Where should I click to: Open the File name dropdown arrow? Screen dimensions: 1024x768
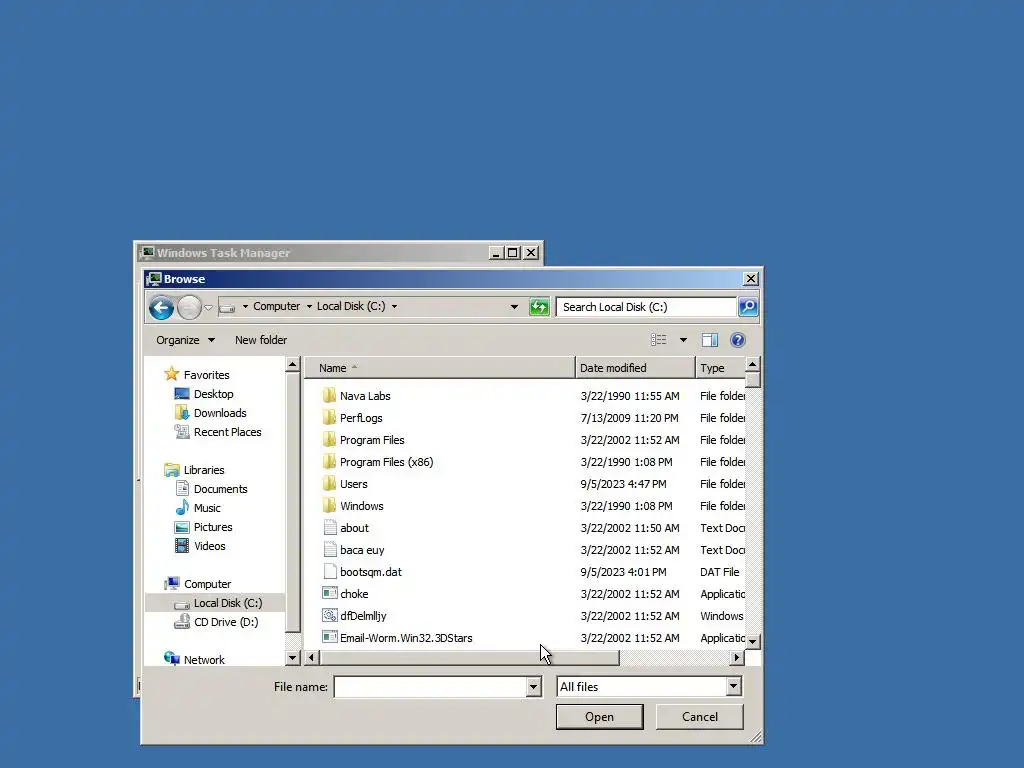pos(534,686)
